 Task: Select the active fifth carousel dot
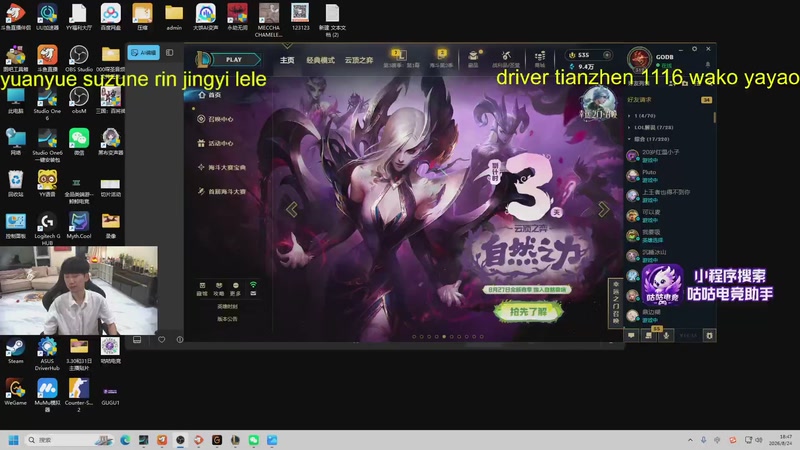click(x=444, y=337)
